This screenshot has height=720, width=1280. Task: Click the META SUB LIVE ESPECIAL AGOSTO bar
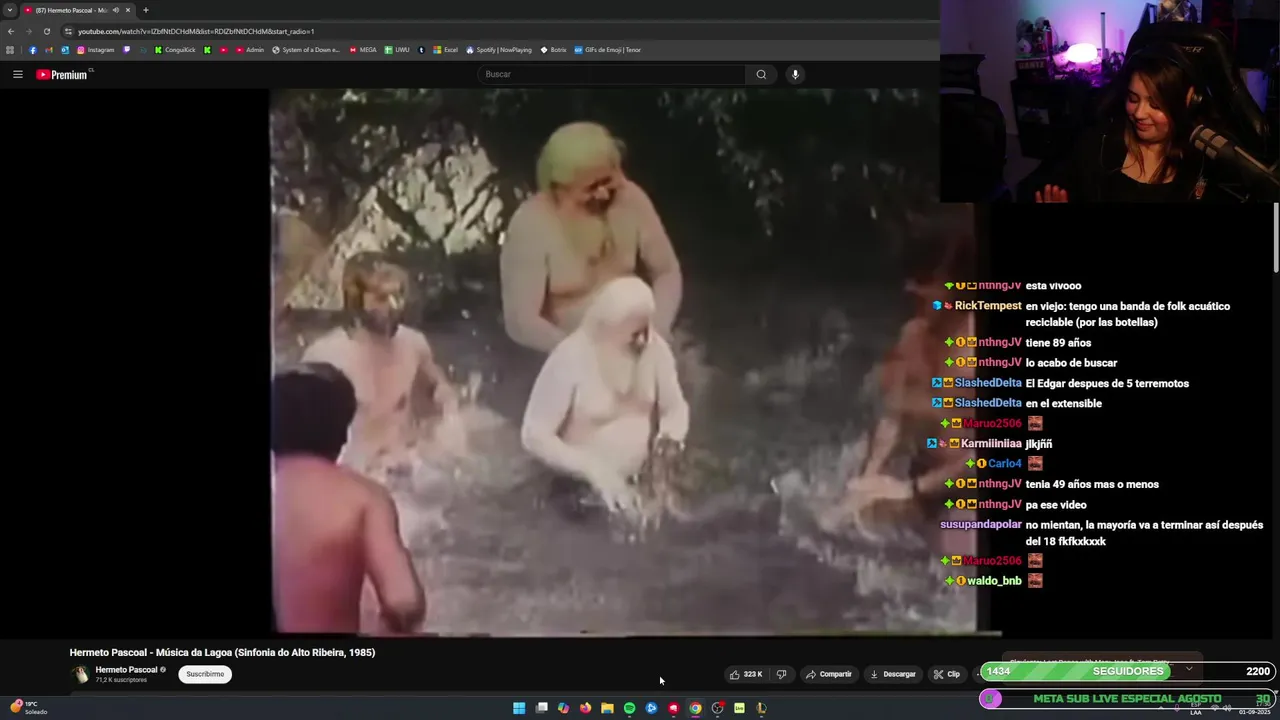click(x=1128, y=698)
